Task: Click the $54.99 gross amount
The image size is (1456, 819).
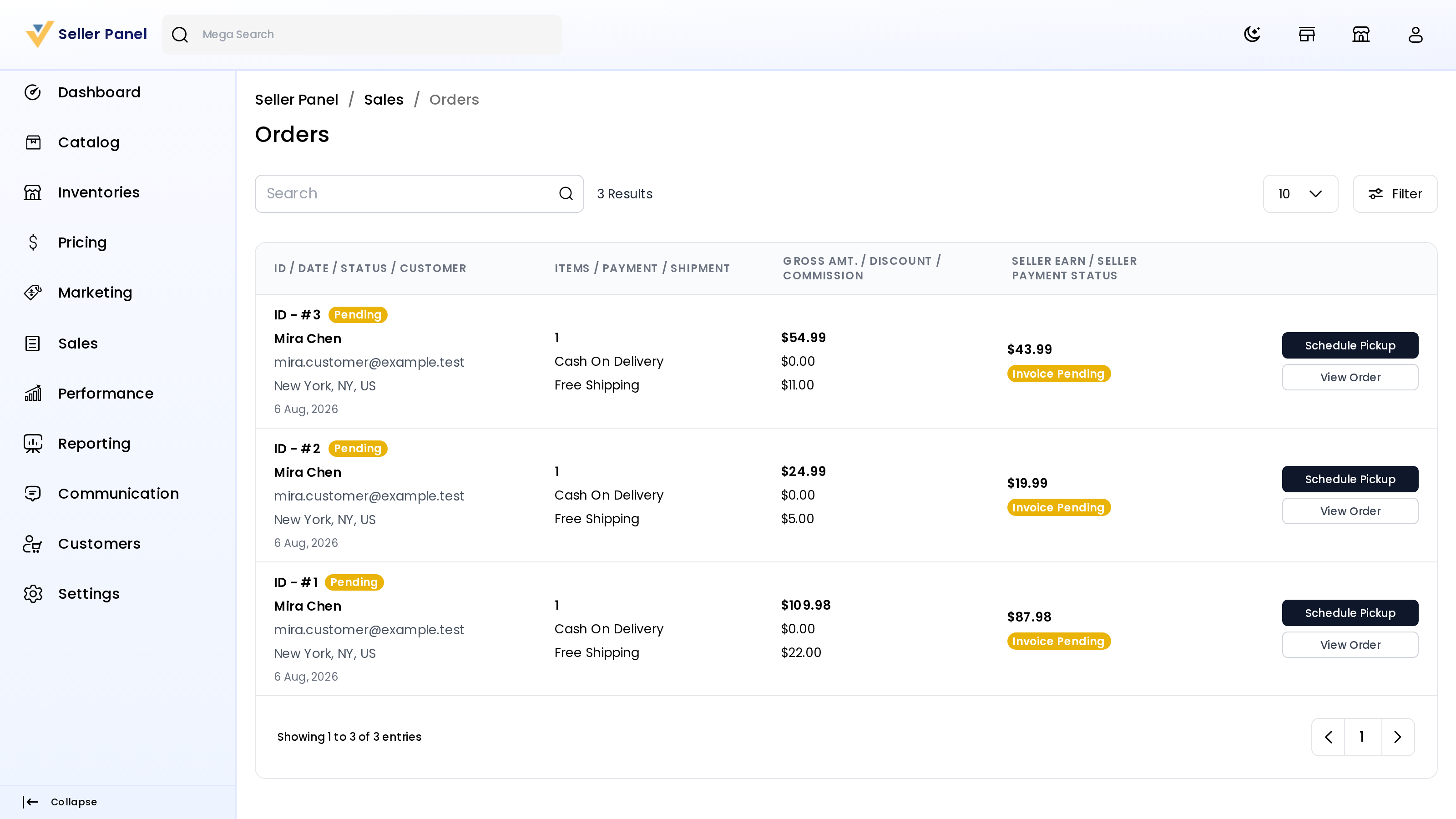Action: 803,338
